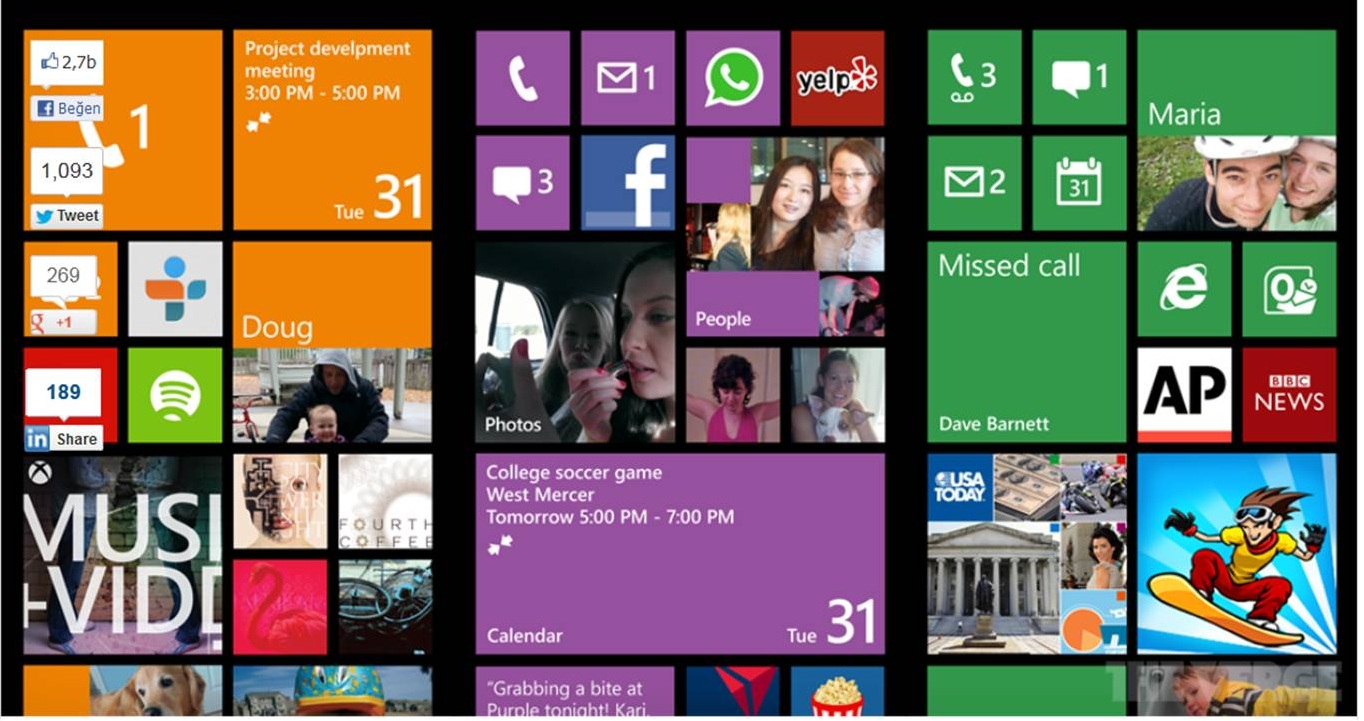Launch the Facebook tile

pos(628,183)
